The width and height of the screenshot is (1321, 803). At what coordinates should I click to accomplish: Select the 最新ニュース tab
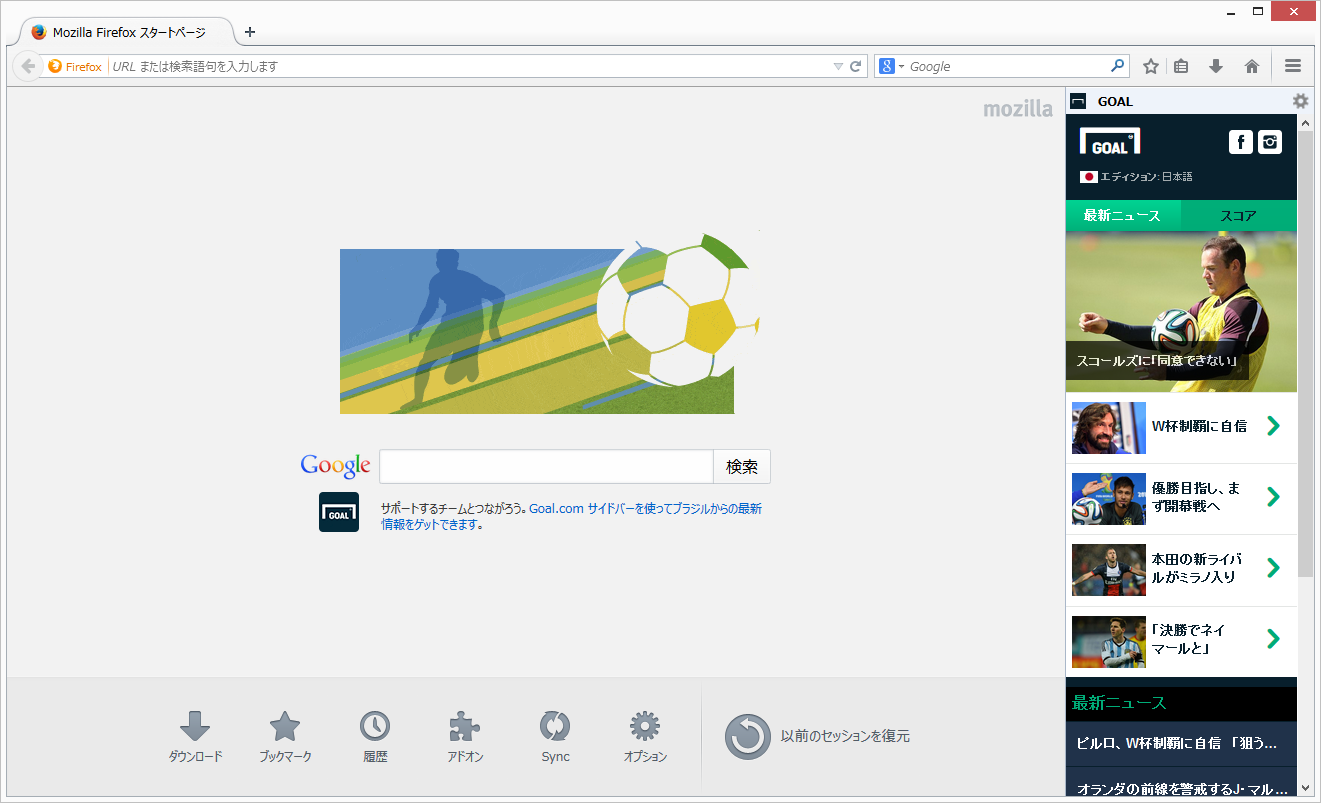[1123, 215]
